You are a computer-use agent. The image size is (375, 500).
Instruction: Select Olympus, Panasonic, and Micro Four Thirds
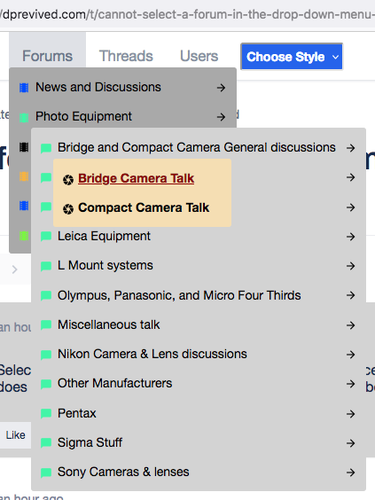click(179, 295)
